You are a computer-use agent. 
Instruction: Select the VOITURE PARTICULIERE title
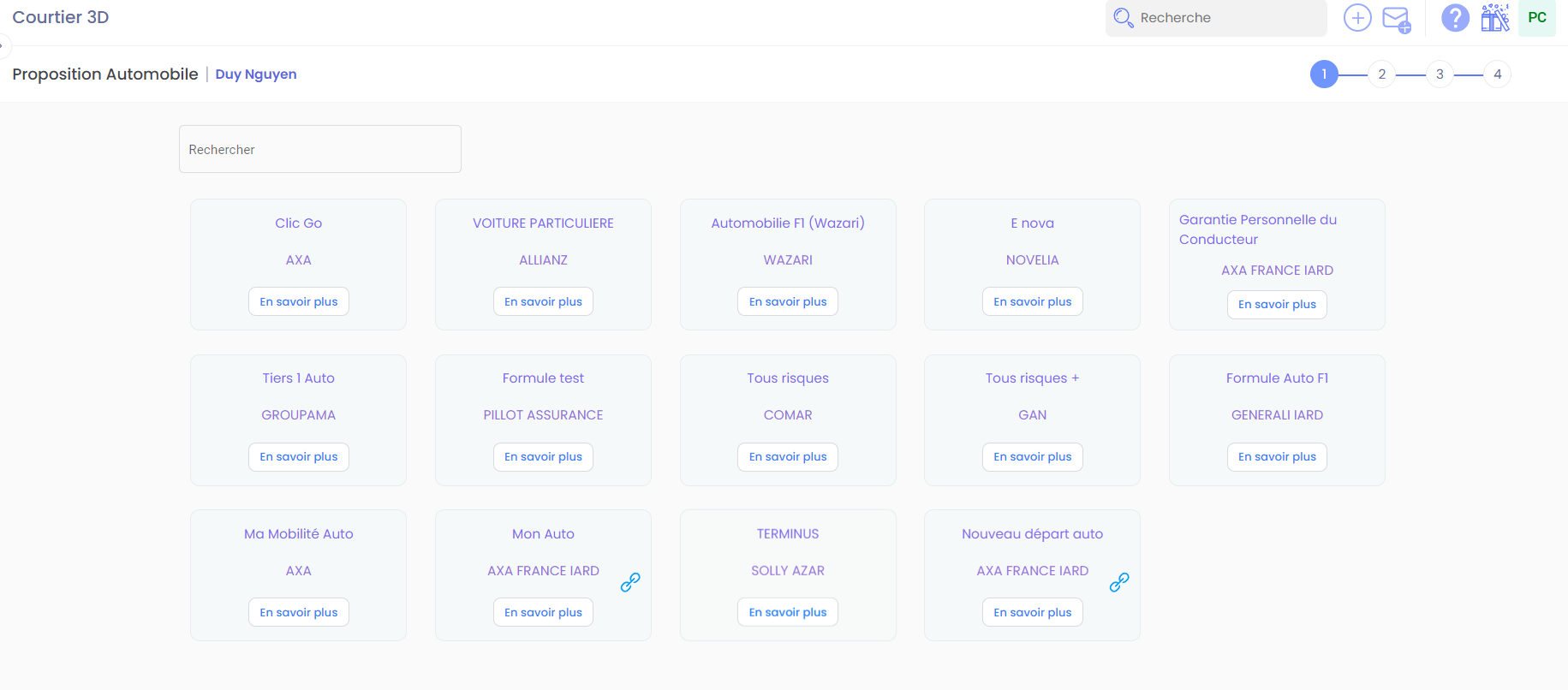pyautogui.click(x=543, y=223)
